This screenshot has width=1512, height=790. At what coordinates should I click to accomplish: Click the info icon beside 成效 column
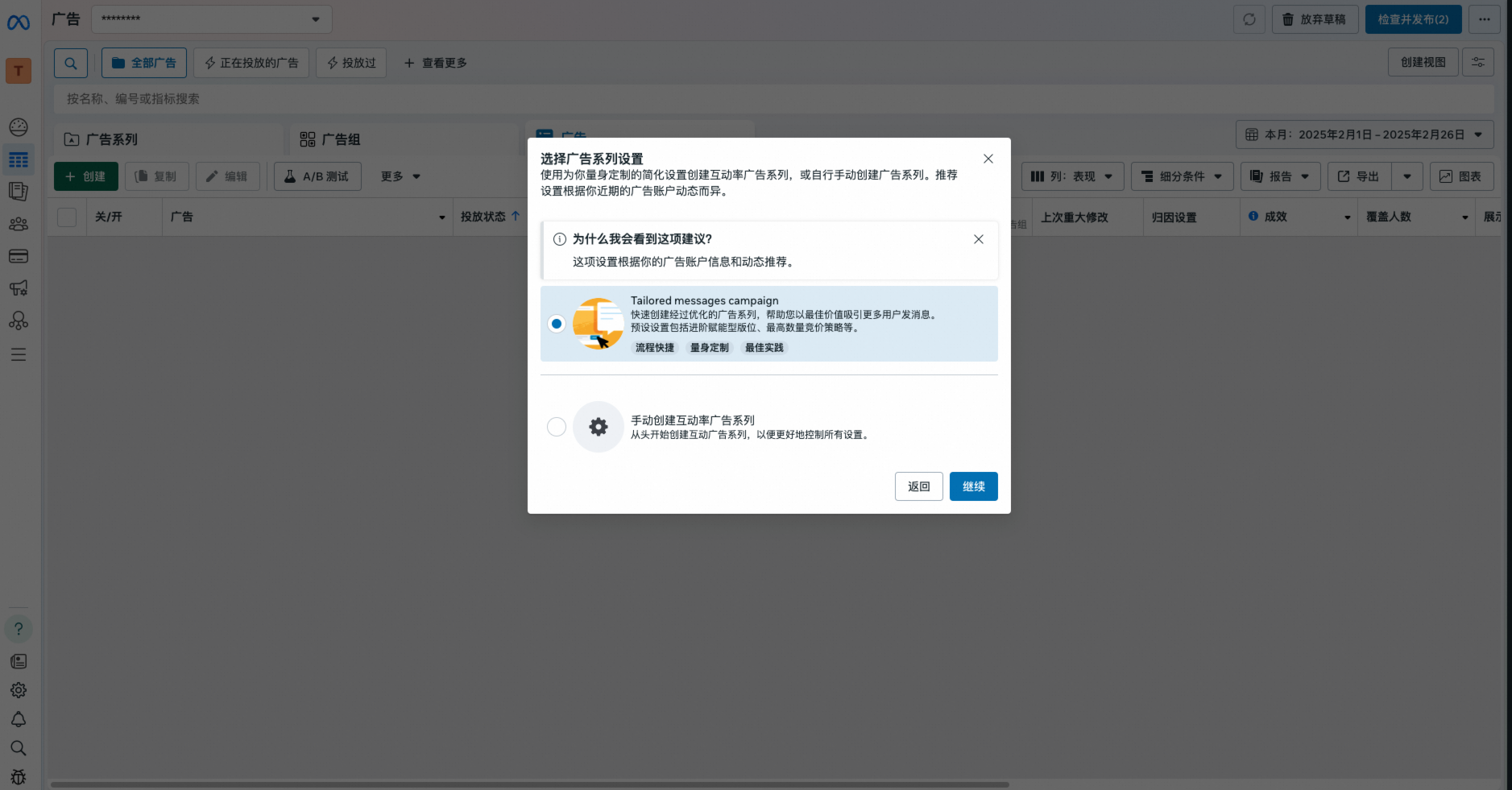coord(1253,216)
